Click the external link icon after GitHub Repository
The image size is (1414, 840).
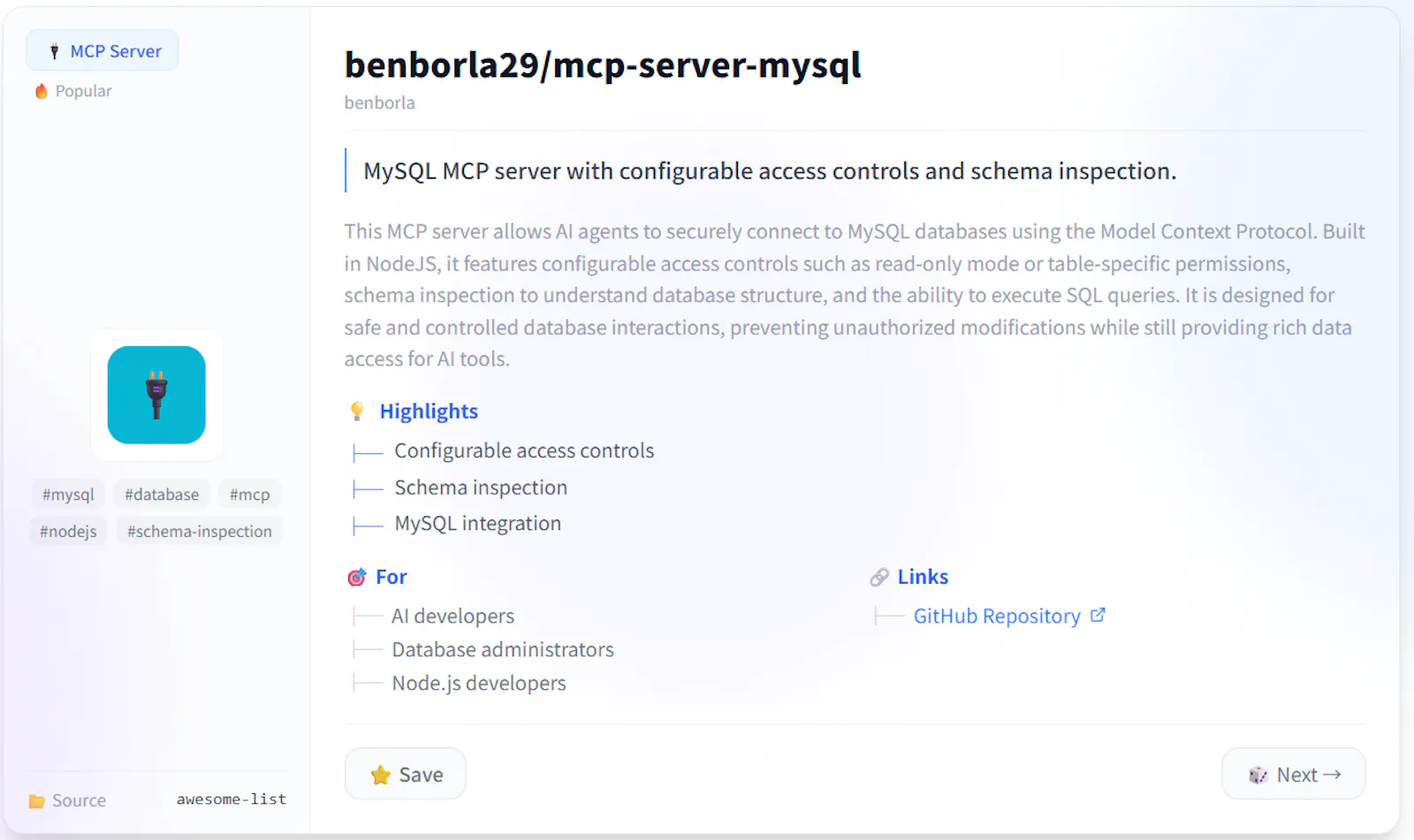[1098, 615]
